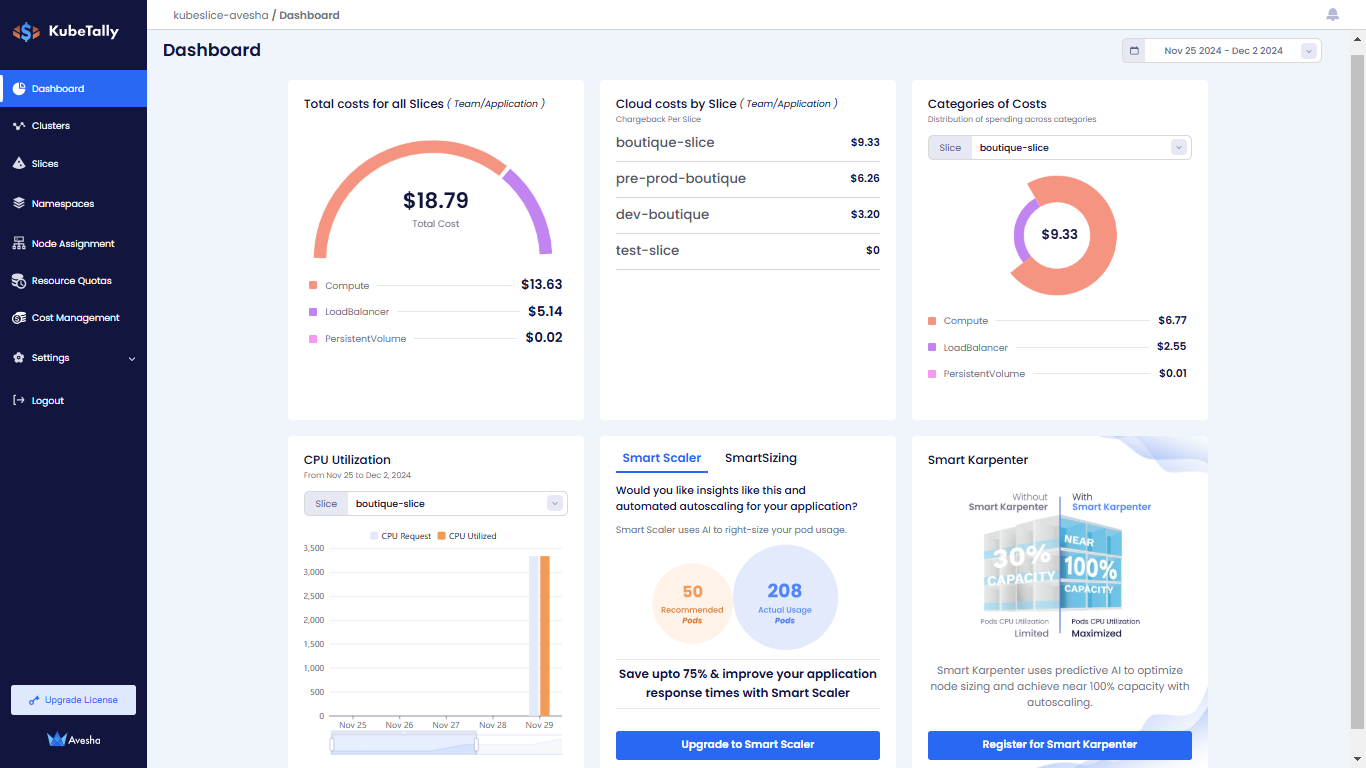
Task: Click the Dashboard breadcrumb text
Action: (309, 15)
